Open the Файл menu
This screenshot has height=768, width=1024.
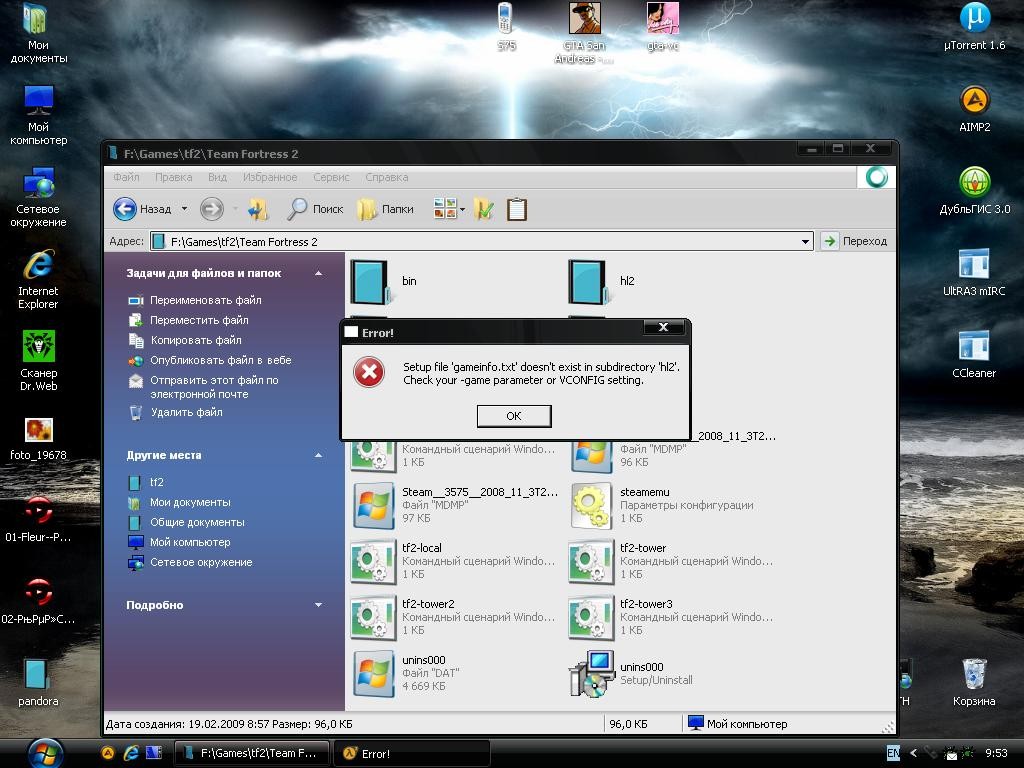click(x=126, y=177)
